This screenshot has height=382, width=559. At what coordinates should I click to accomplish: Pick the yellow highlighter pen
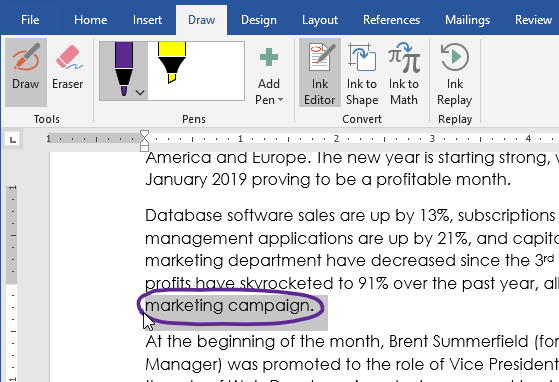click(x=172, y=63)
